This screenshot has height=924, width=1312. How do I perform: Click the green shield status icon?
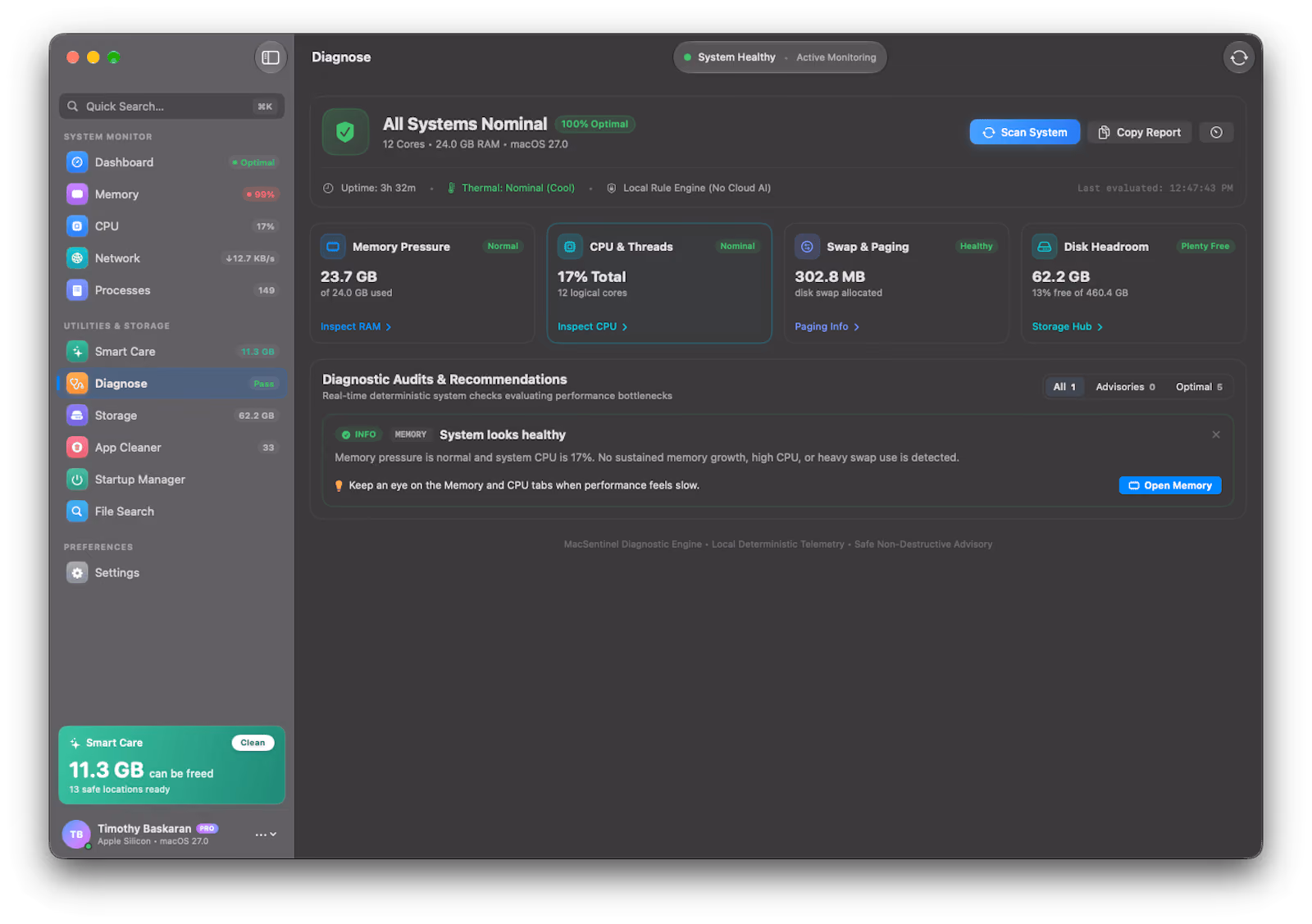[x=345, y=132]
